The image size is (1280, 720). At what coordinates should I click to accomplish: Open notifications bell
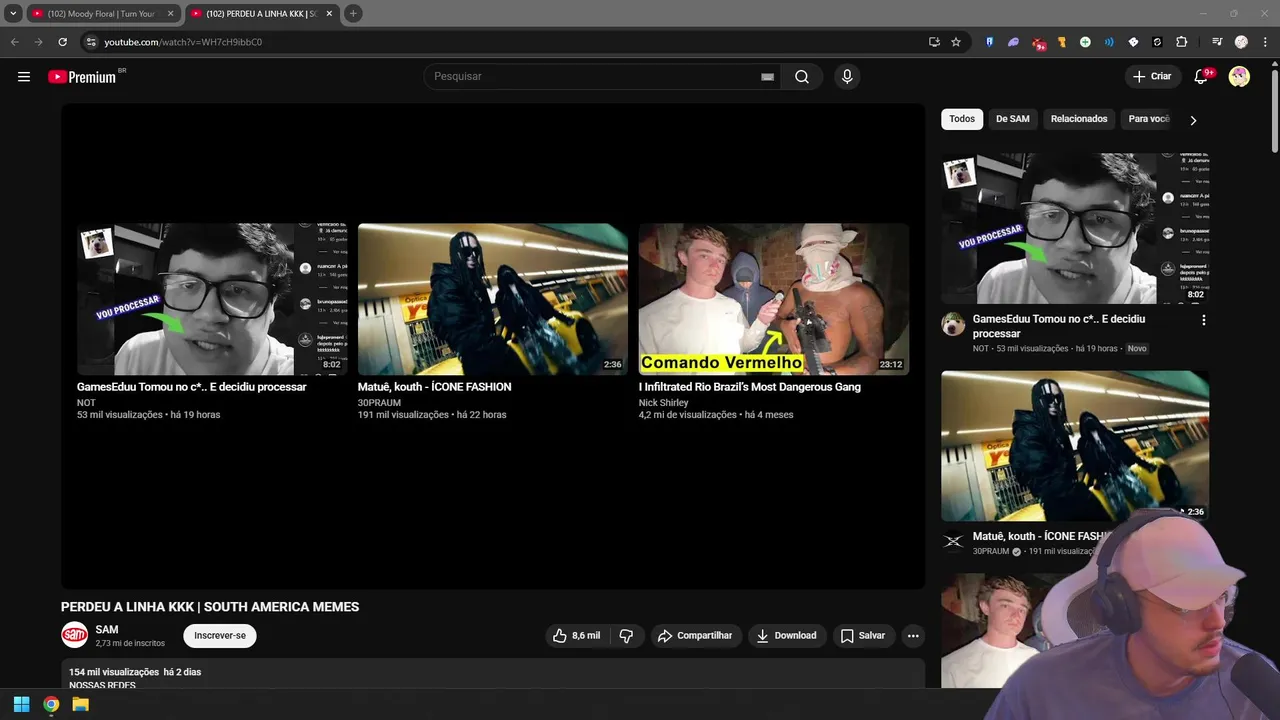[1202, 77]
